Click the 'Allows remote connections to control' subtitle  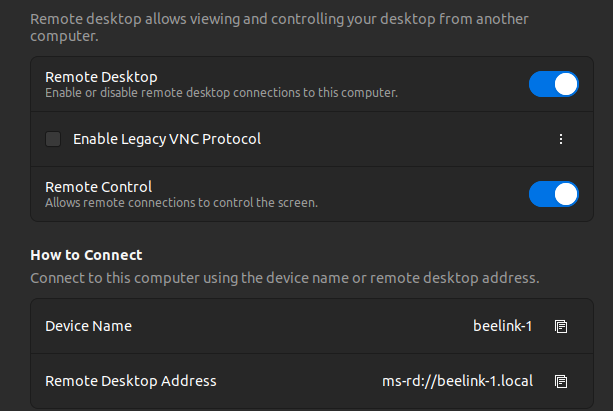pyautogui.click(x=181, y=203)
